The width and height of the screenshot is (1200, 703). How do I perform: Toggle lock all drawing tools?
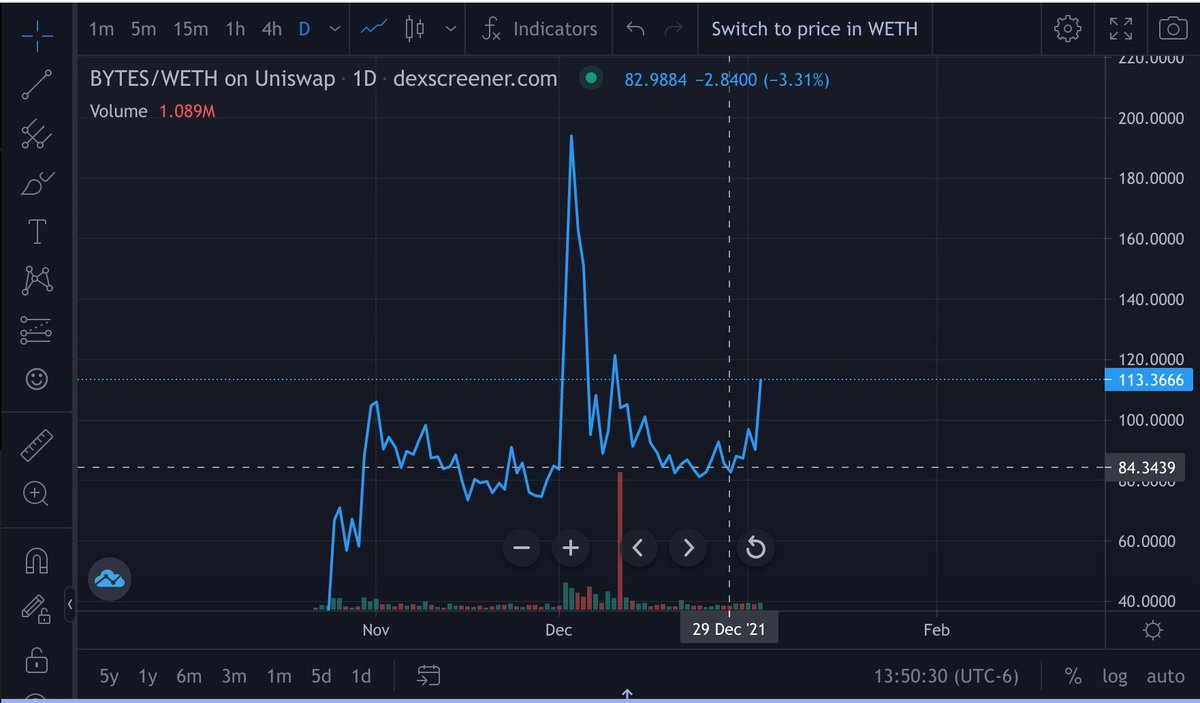pyautogui.click(x=36, y=660)
